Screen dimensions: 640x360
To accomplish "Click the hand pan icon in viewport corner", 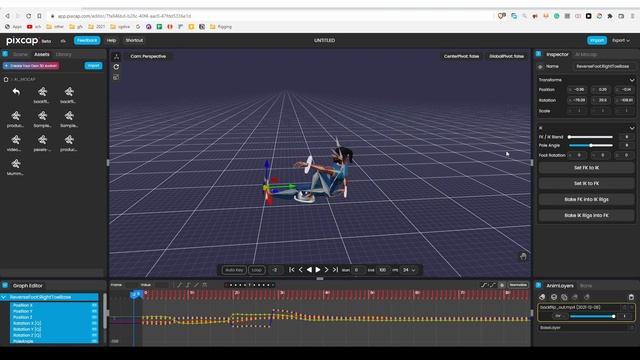I will tap(523, 256).
